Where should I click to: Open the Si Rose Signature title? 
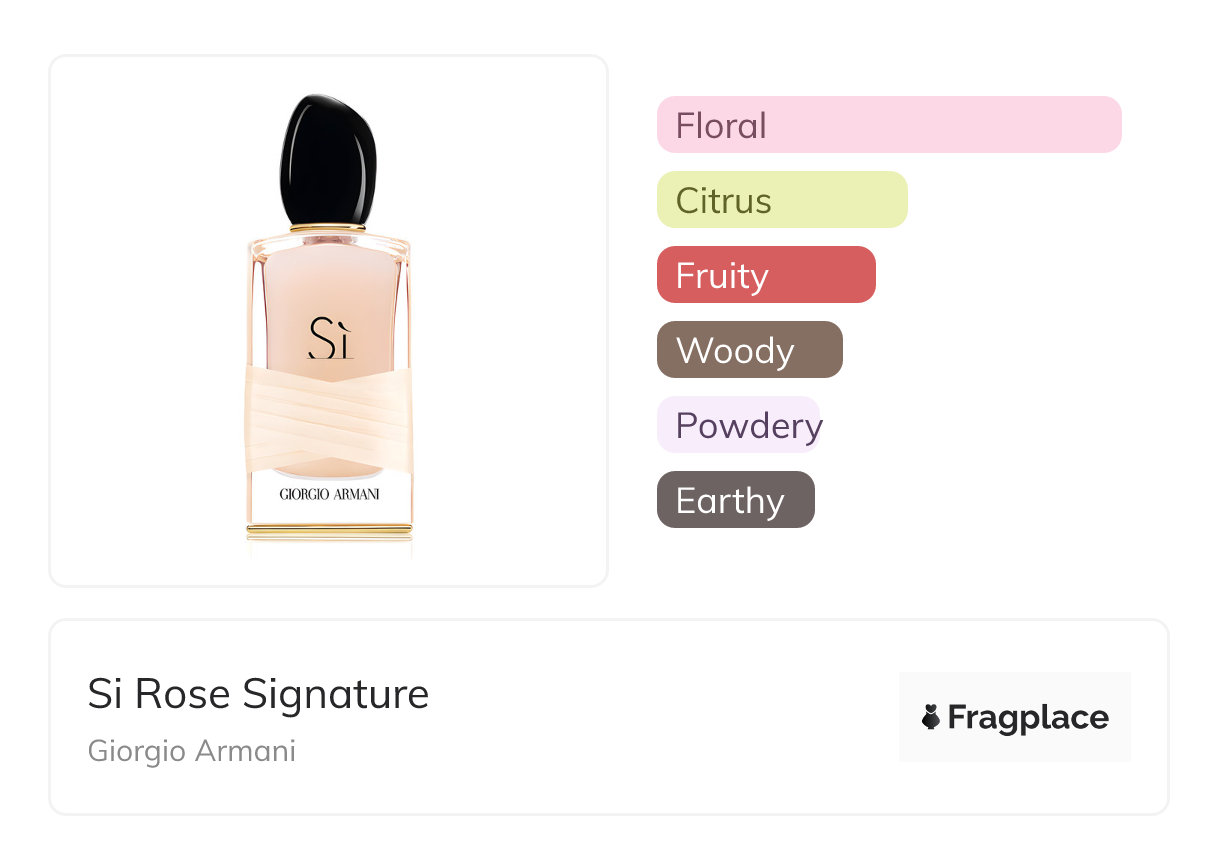pos(258,694)
